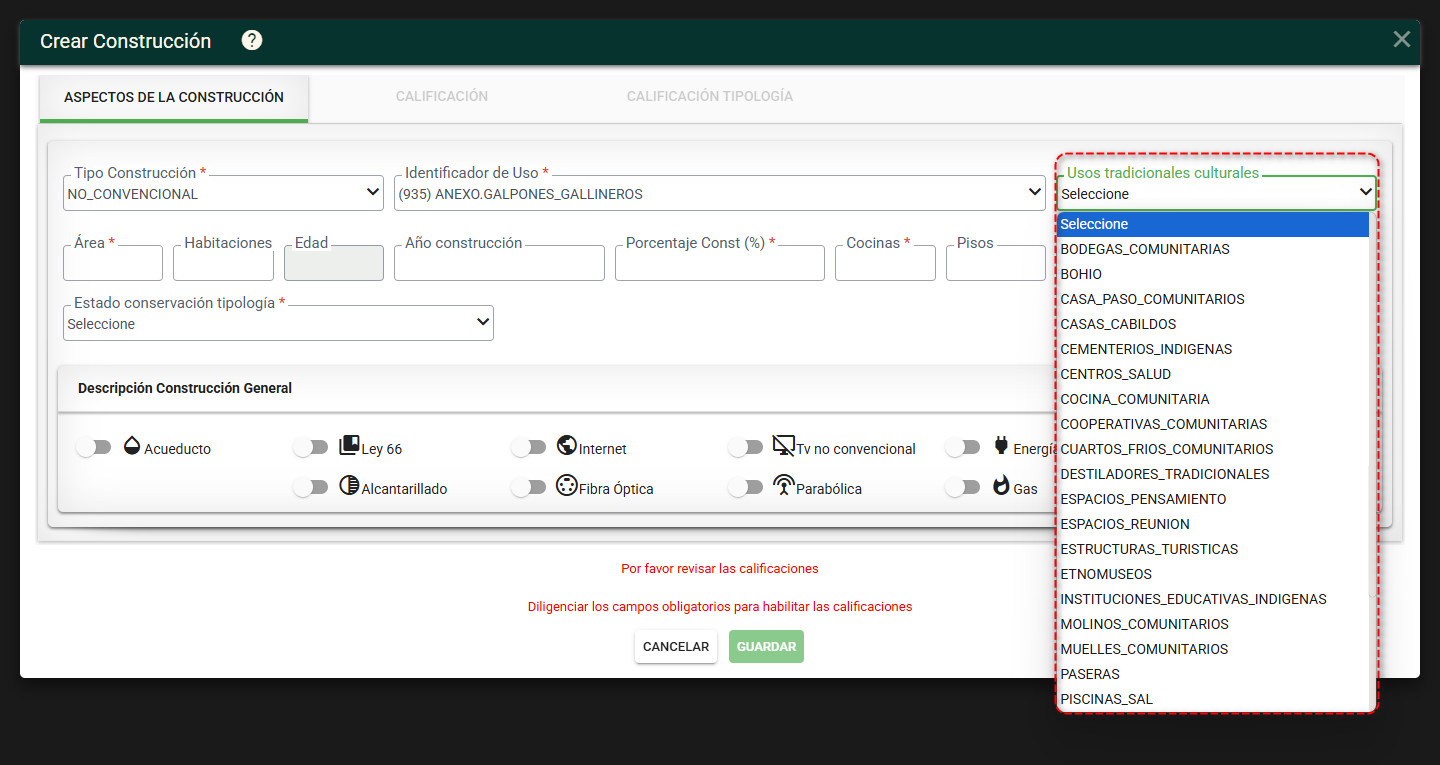Select CASAS_CABILDOS option
The height and width of the screenshot is (765, 1440).
1212,324
